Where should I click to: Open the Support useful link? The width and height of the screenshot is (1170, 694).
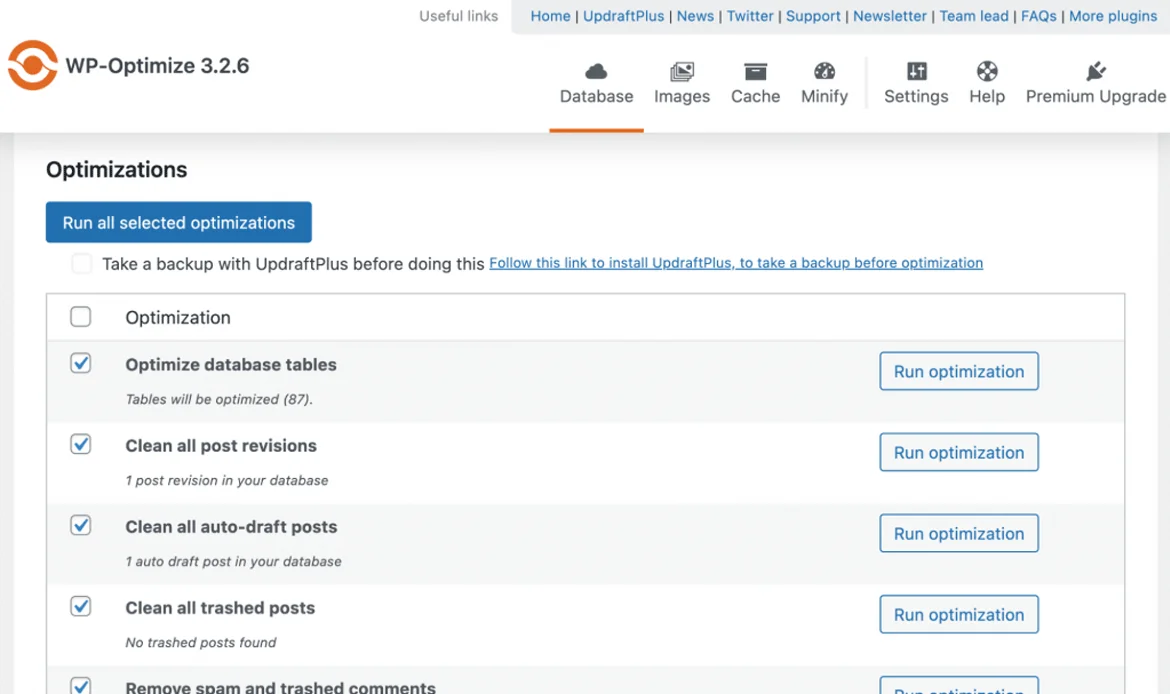click(x=813, y=16)
